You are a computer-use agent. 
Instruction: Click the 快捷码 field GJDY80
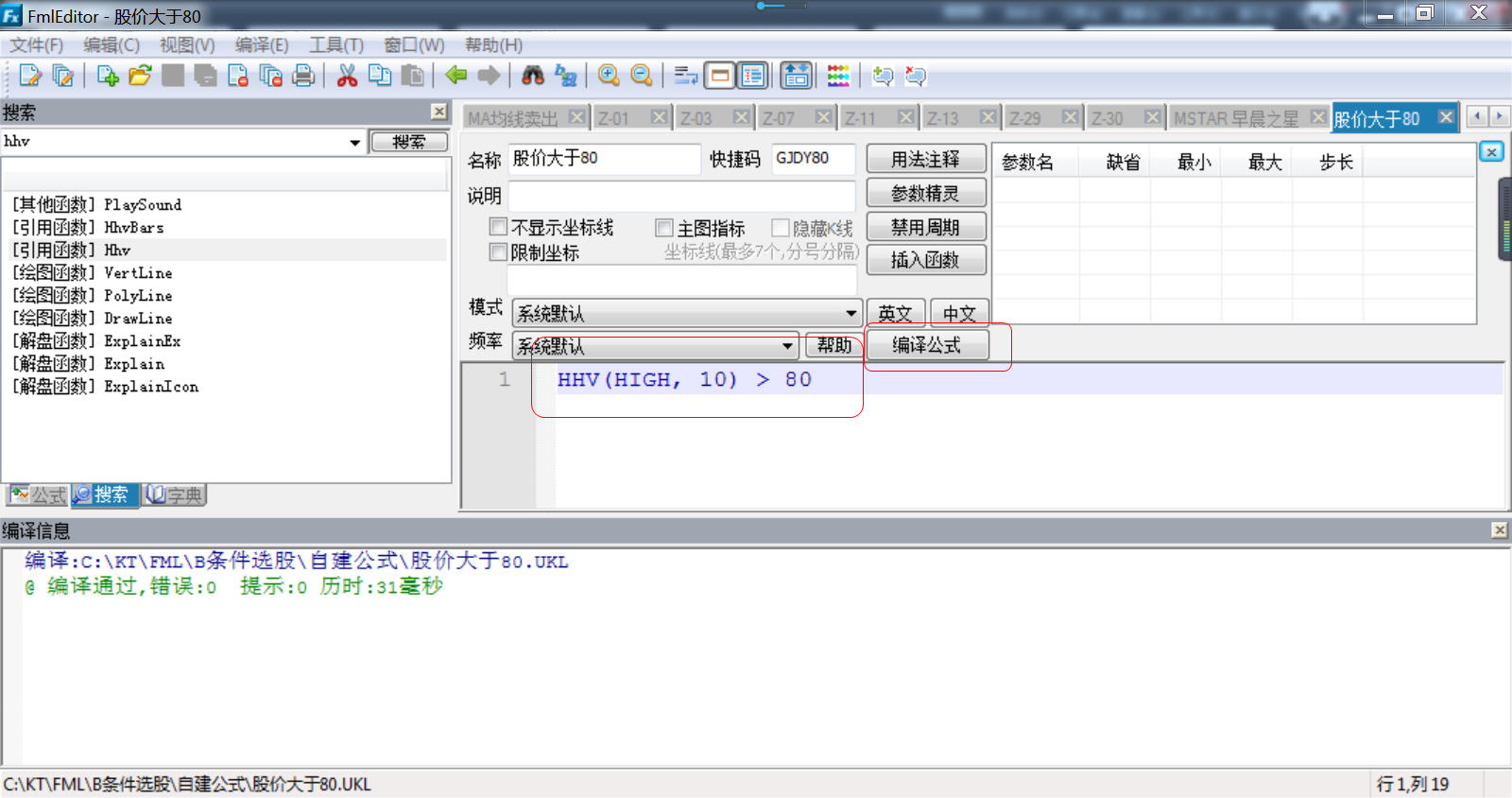tap(814, 159)
